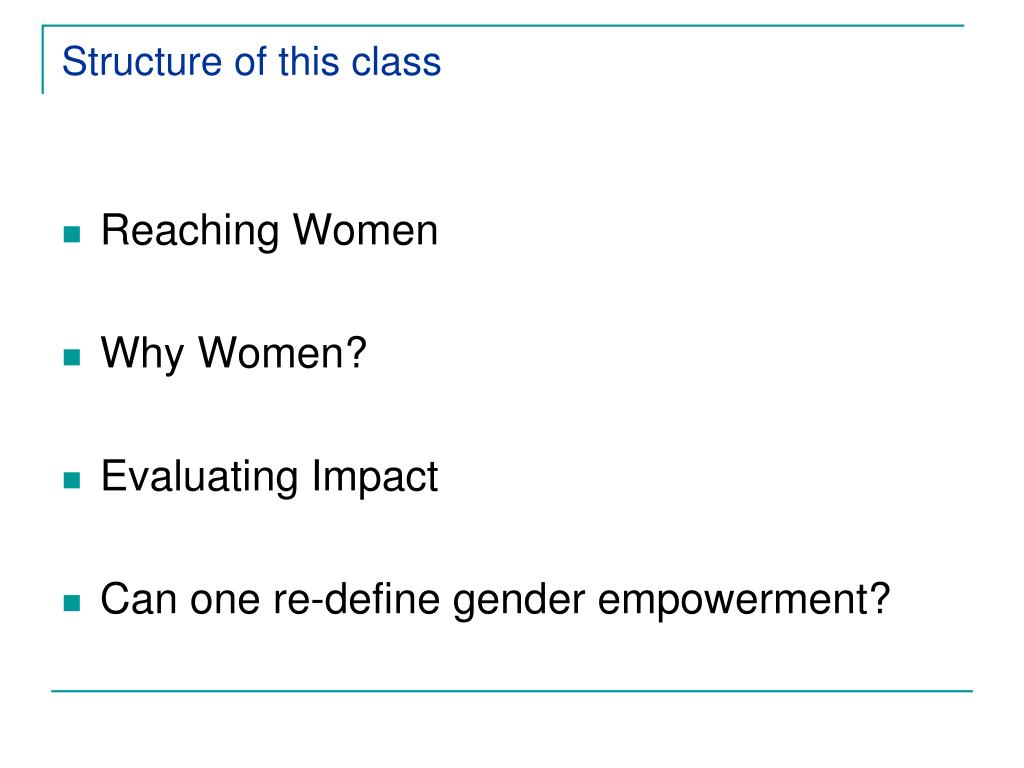Select the bullet before Can one re-define
The image size is (1024, 768).
72,603
